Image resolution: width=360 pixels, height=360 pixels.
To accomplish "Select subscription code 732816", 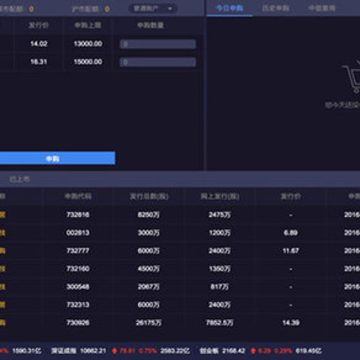I will pos(78,215).
